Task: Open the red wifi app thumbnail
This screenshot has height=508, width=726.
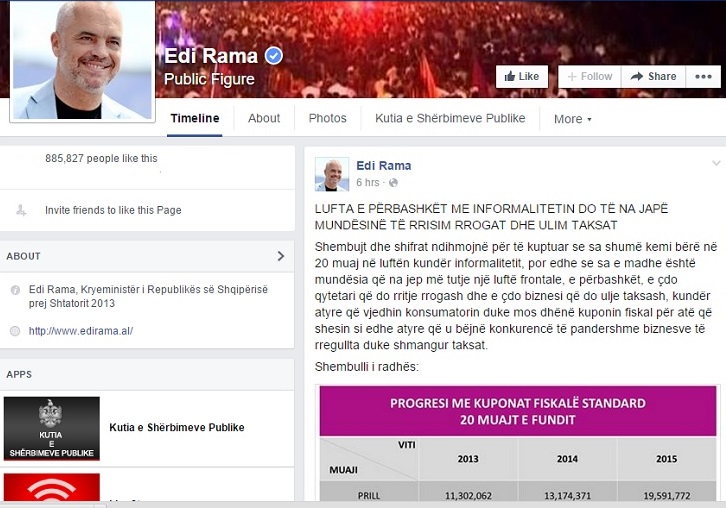Action: click(x=51, y=487)
